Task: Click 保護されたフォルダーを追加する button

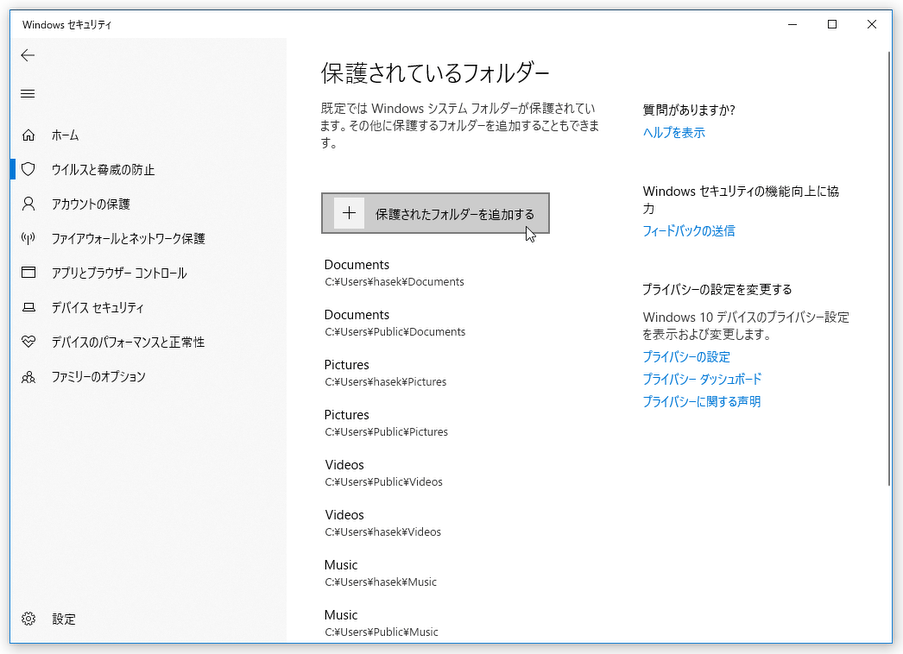Action: [435, 213]
